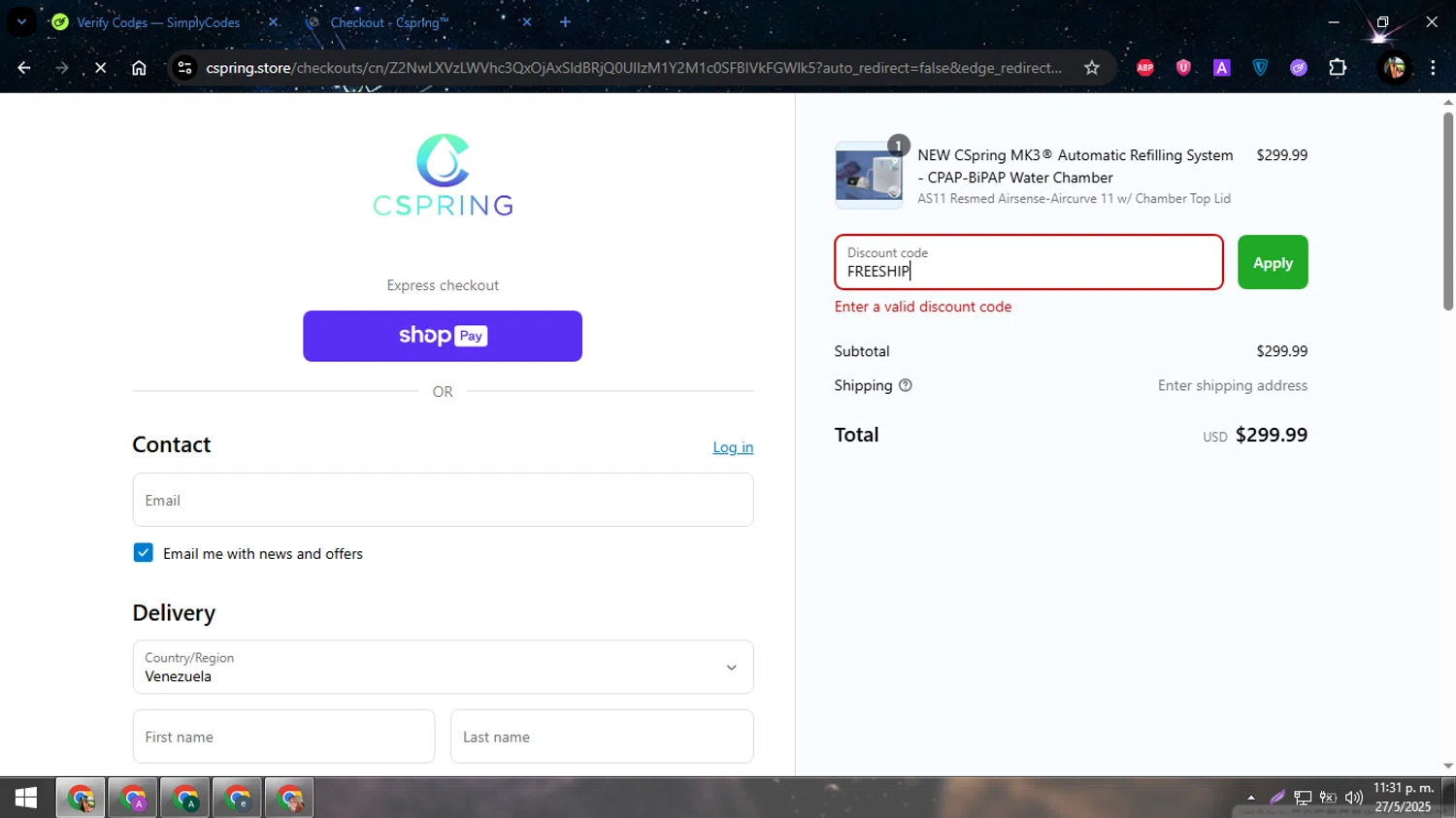1456x818 pixels.
Task: Open the last Chrome taskbar icon
Action: [x=290, y=799]
